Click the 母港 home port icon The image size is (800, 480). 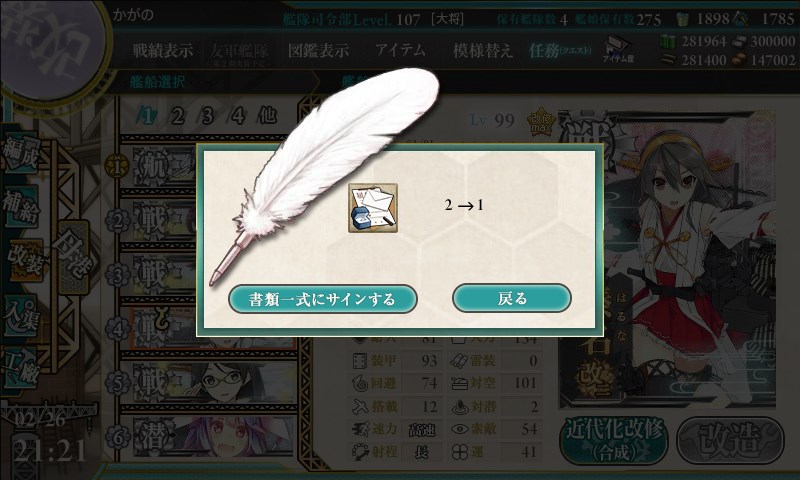74,258
